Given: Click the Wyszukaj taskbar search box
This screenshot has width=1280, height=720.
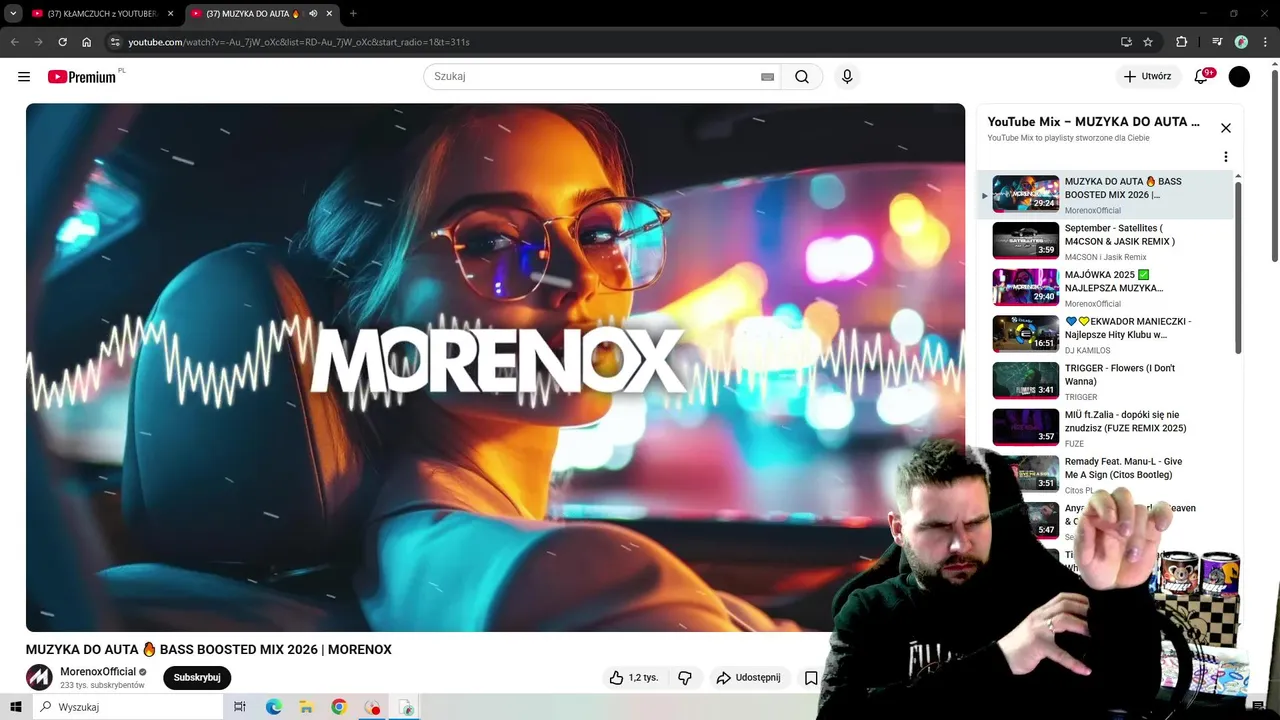Looking at the screenshot, I should pos(128,707).
